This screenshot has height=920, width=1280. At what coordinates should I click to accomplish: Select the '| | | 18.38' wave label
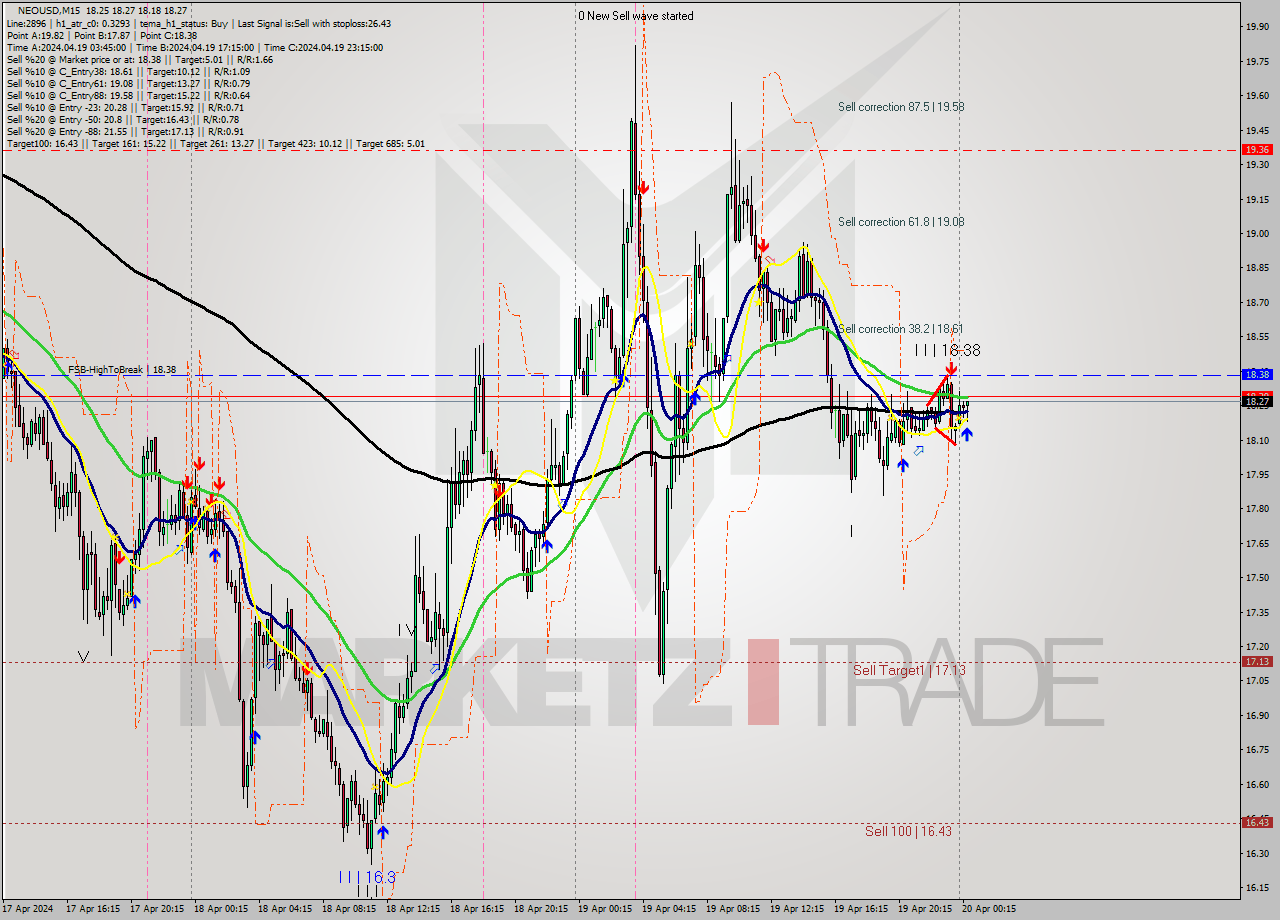947,350
